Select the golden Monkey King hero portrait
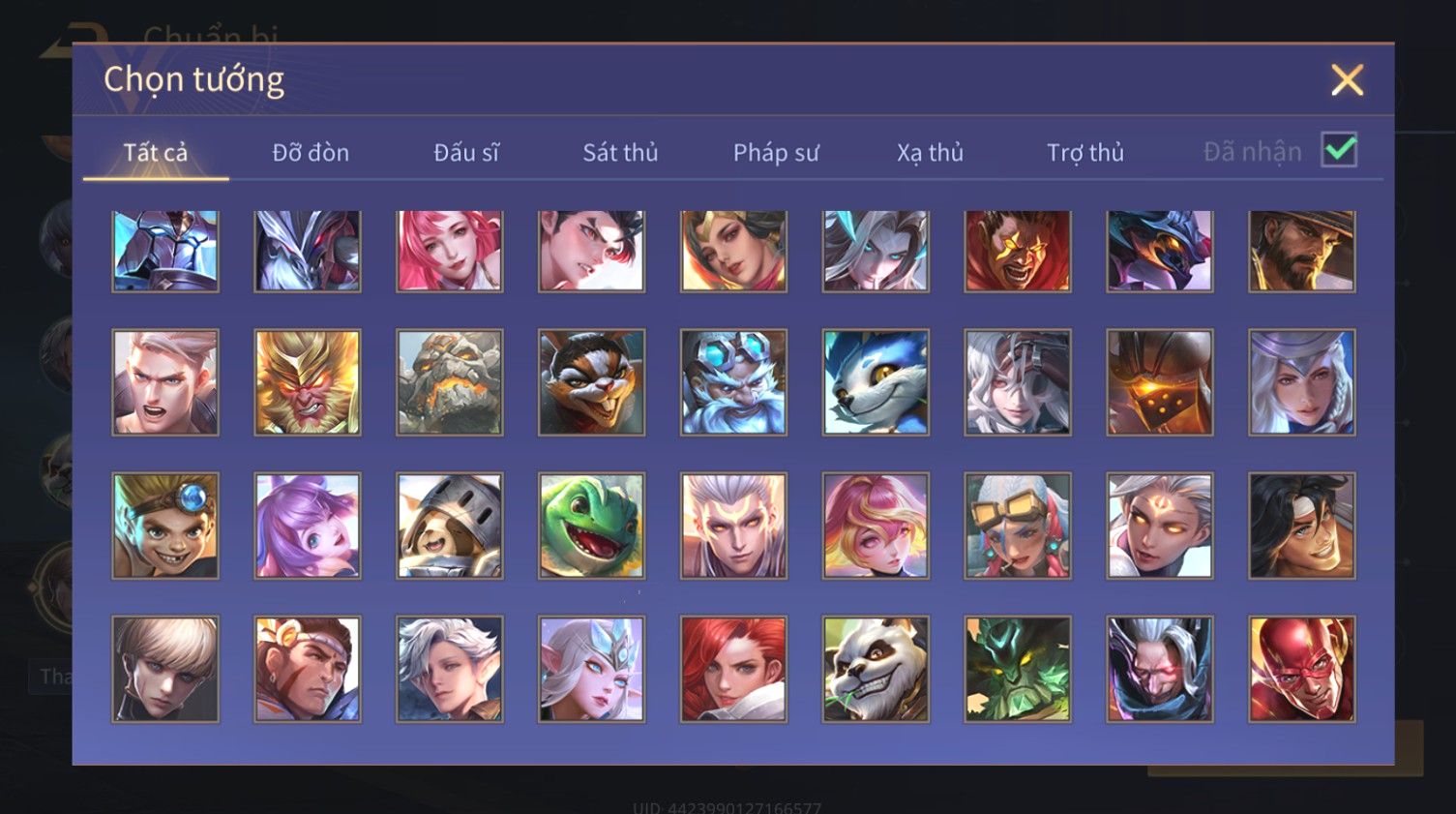Image resolution: width=1456 pixels, height=814 pixels. click(308, 382)
